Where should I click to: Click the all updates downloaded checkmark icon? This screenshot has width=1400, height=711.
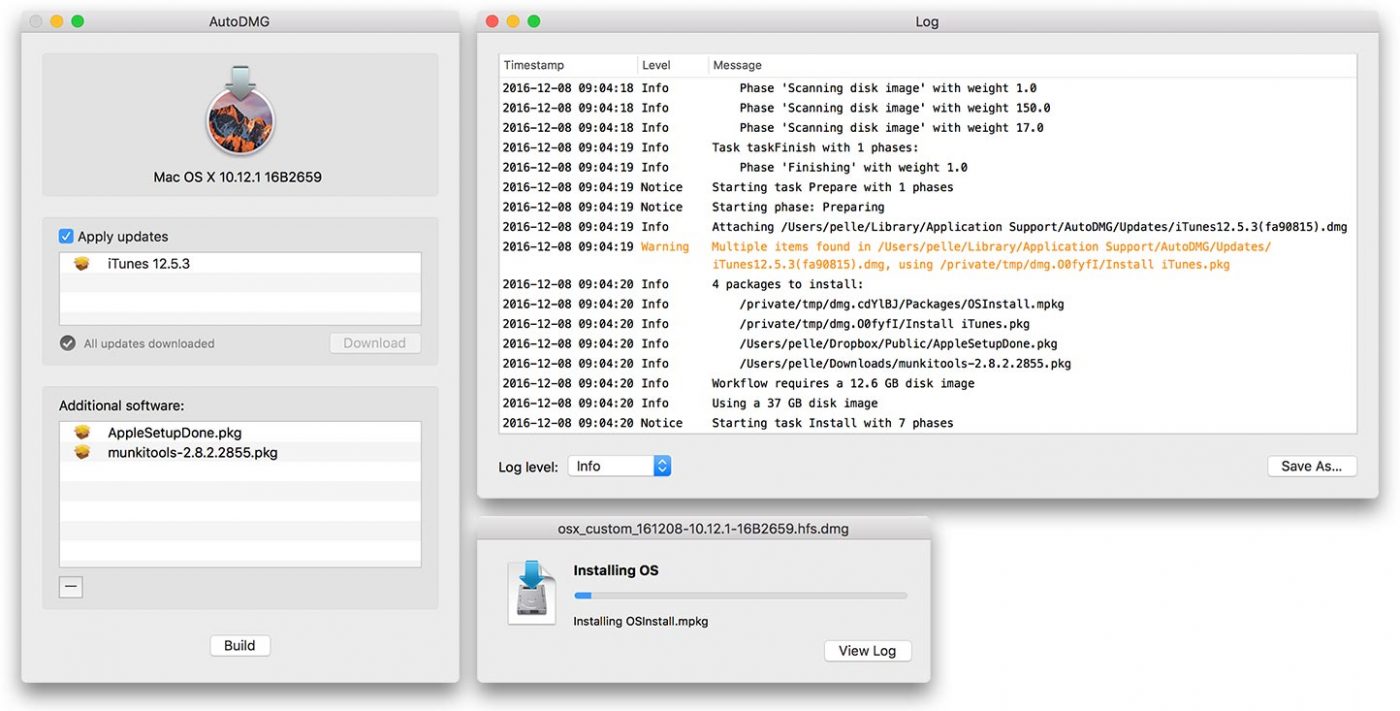(68, 343)
